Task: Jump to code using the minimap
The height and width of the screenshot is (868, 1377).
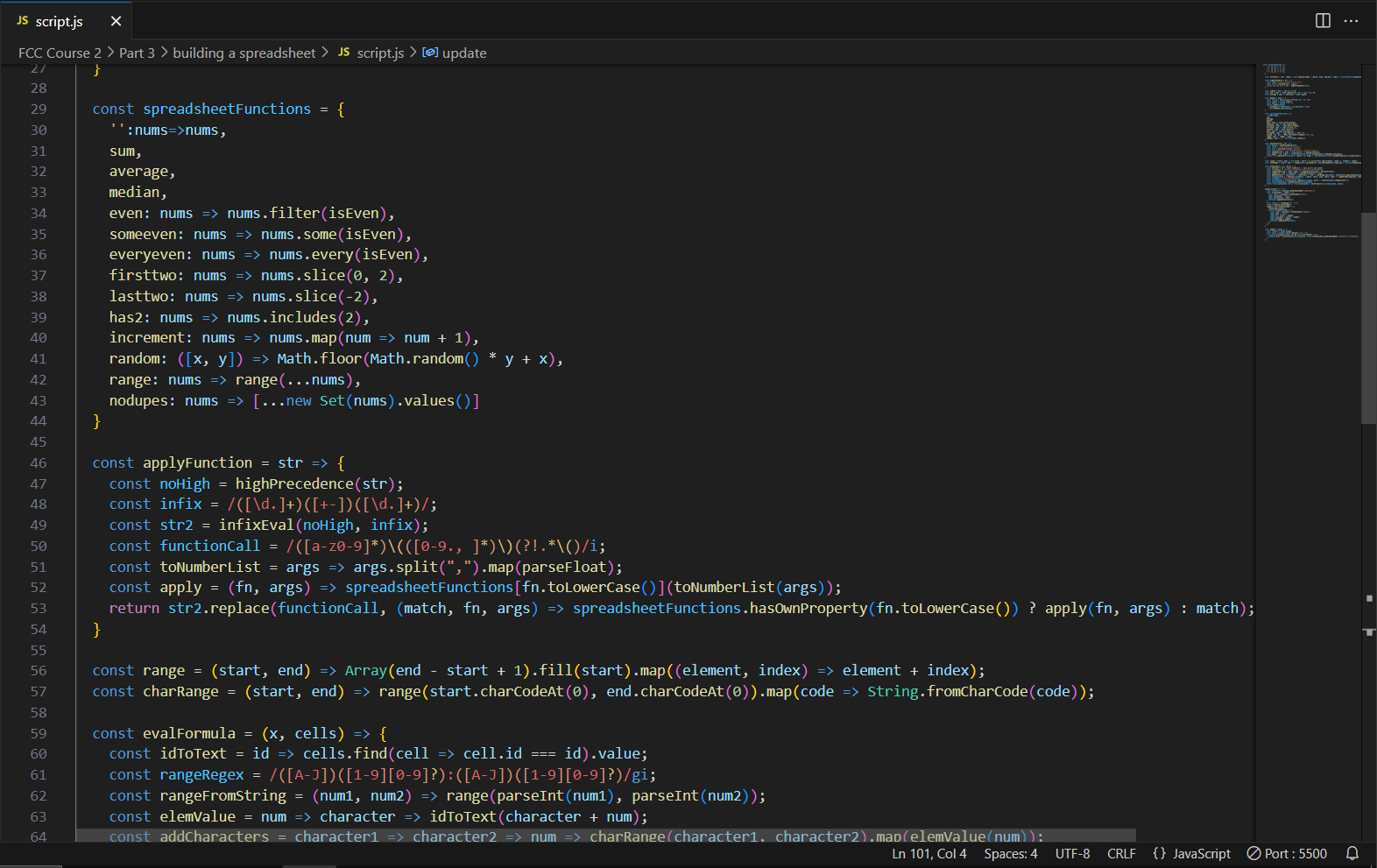Action: tap(1310, 149)
